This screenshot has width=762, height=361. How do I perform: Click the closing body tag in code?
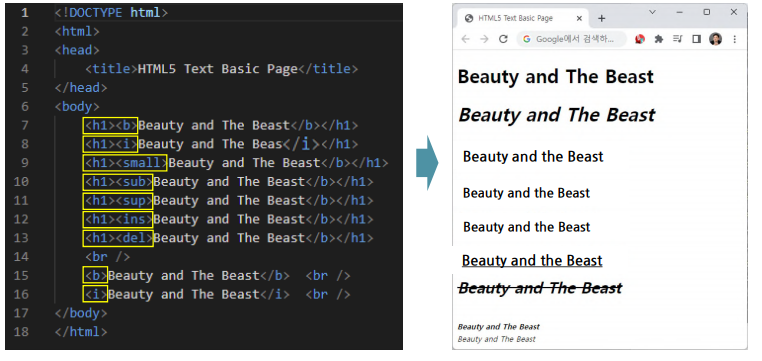[81, 313]
